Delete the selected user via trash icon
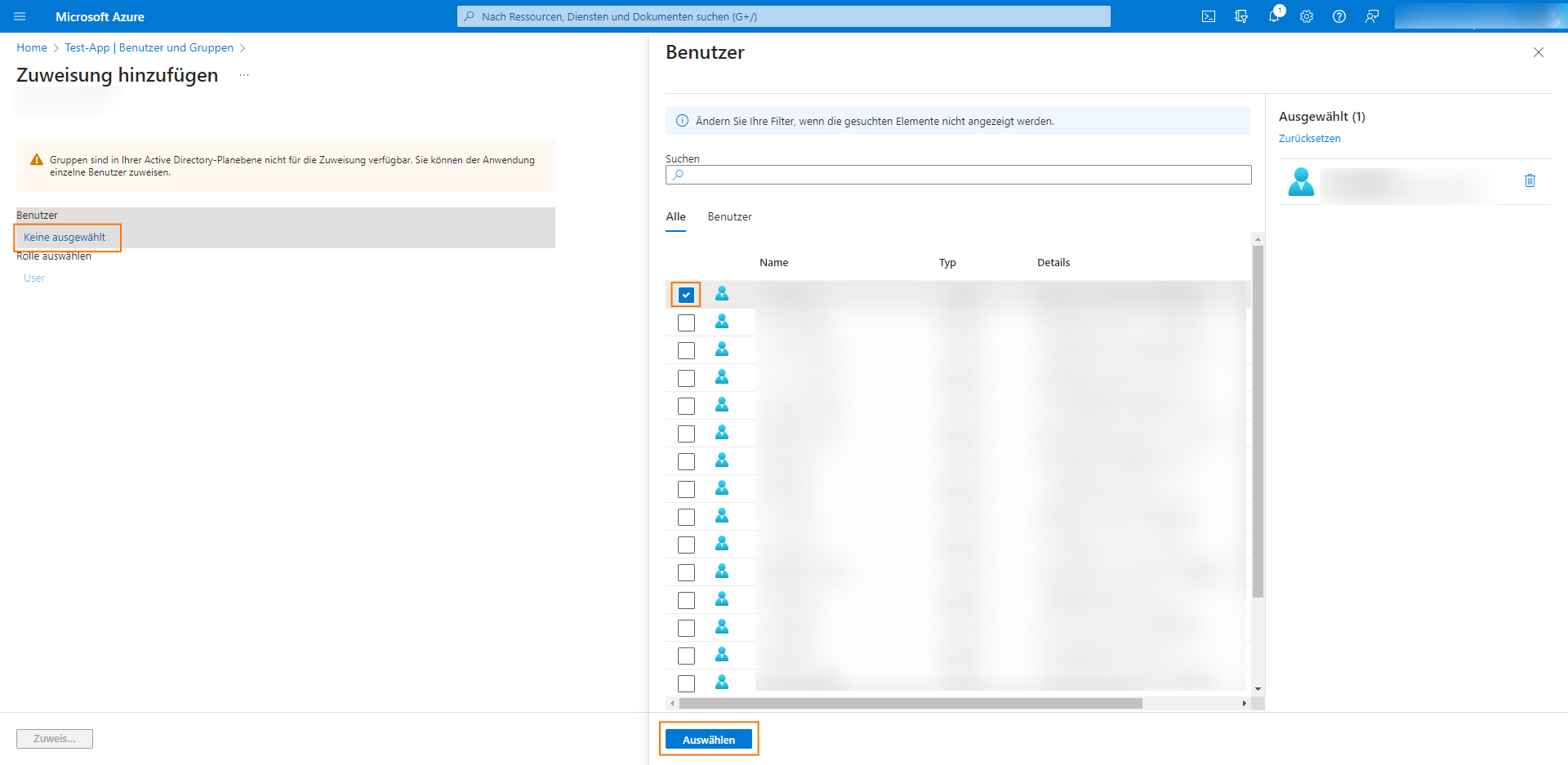The height and width of the screenshot is (765, 1568). pyautogui.click(x=1530, y=180)
